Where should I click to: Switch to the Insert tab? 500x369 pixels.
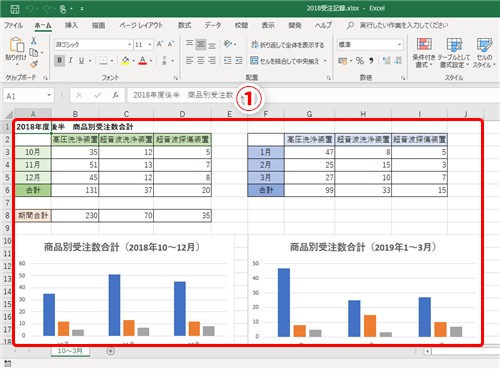click(x=71, y=25)
